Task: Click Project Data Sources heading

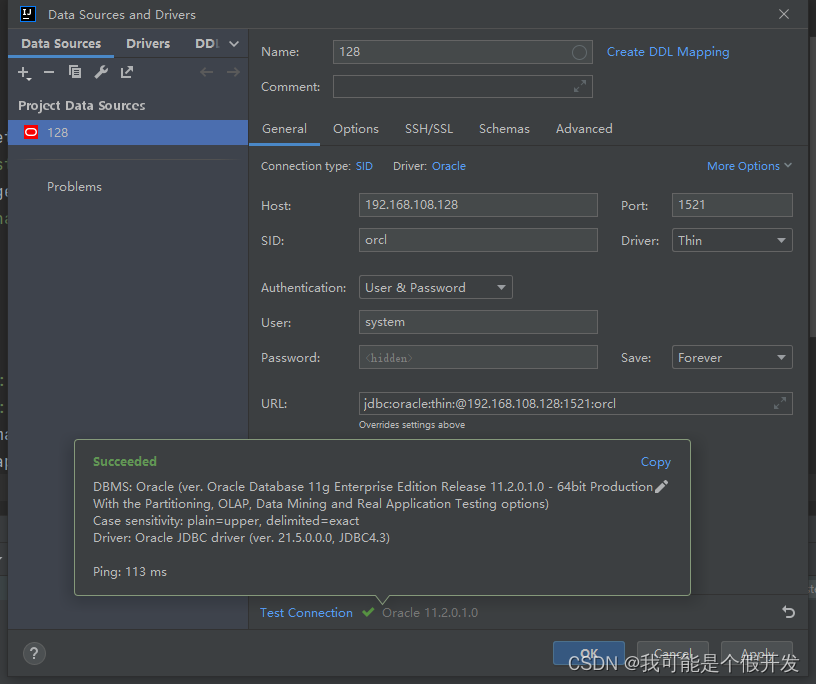Action: [x=82, y=106]
